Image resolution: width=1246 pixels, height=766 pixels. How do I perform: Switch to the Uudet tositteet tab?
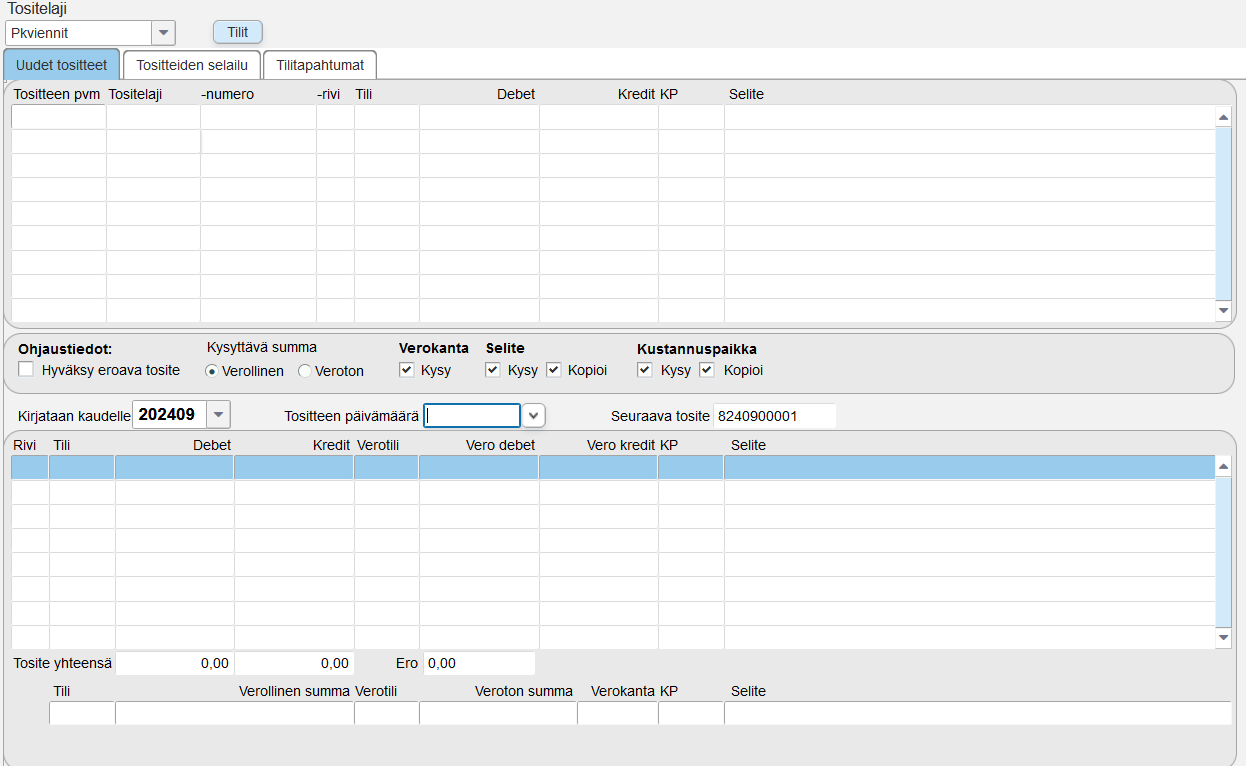[x=62, y=65]
